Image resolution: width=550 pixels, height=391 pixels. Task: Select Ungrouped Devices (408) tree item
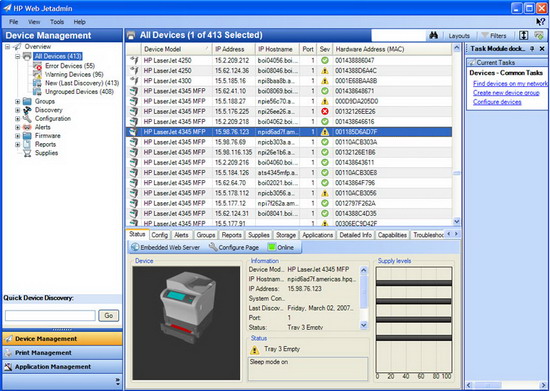79,92
